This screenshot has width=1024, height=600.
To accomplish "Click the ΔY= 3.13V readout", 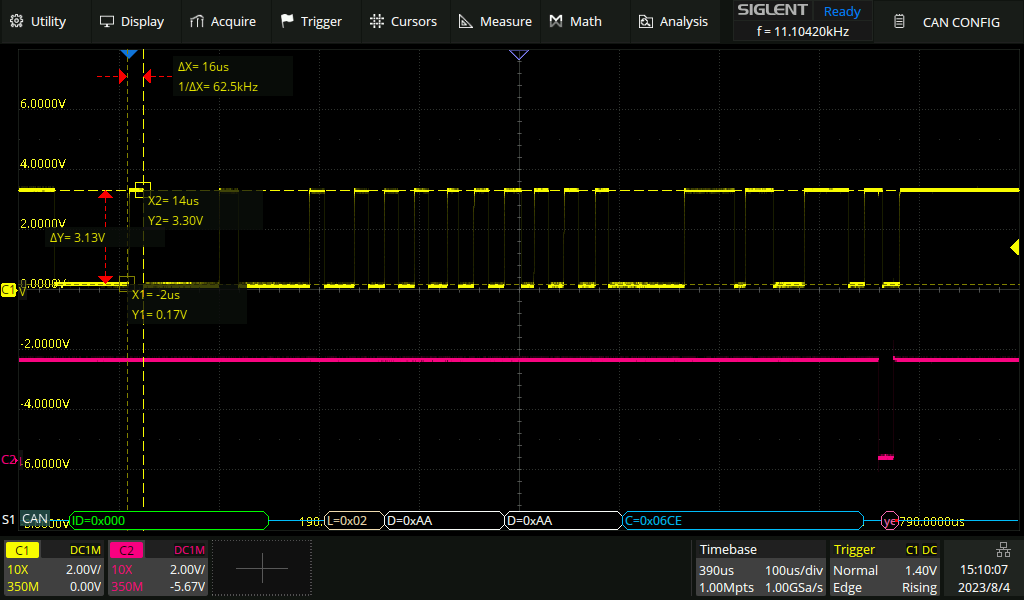I will [x=77, y=238].
